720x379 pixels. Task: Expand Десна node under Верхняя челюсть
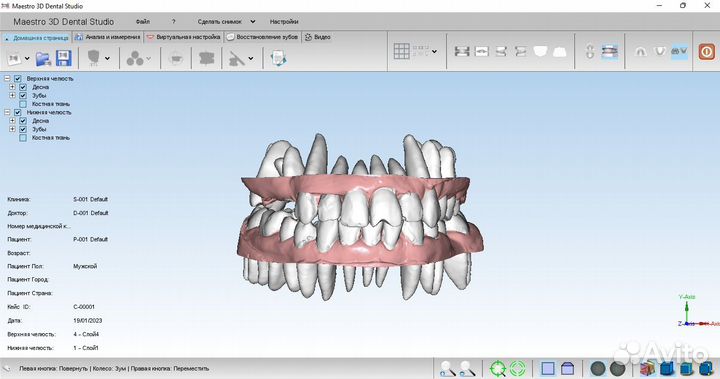(12, 87)
